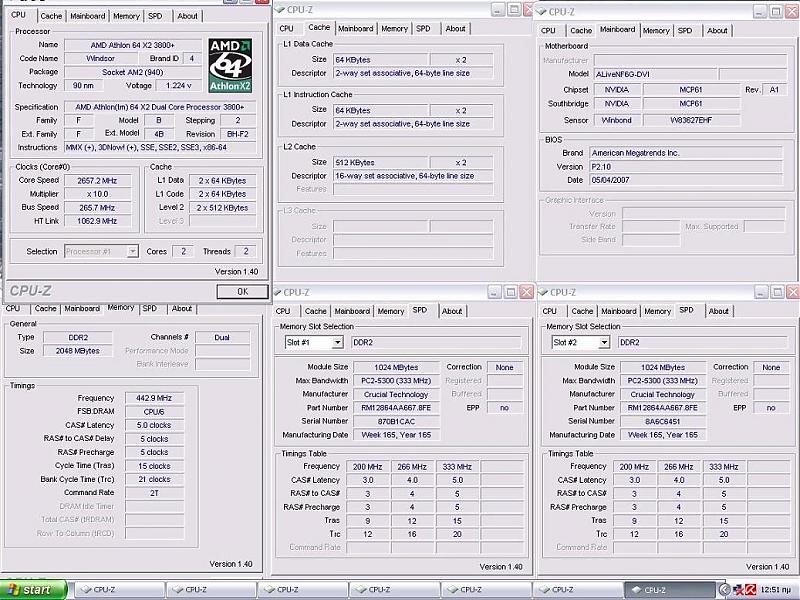
Task: Click BIOS brand American Megatrends Inc.
Action: [x=686, y=153]
